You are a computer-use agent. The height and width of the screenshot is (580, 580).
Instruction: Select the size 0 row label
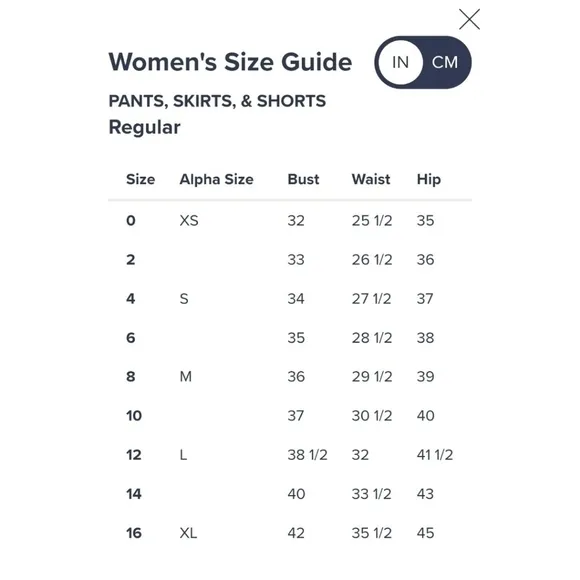click(x=131, y=220)
